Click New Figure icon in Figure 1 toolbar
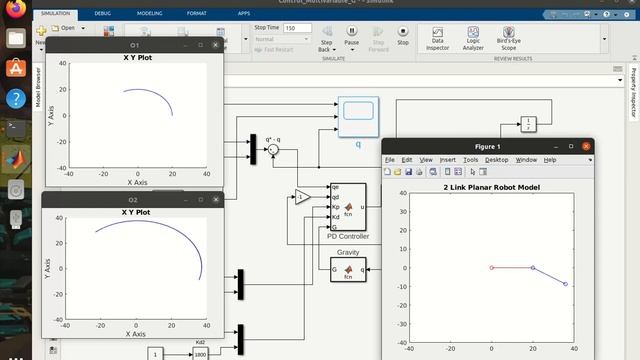This screenshot has width=640, height=360. point(387,172)
